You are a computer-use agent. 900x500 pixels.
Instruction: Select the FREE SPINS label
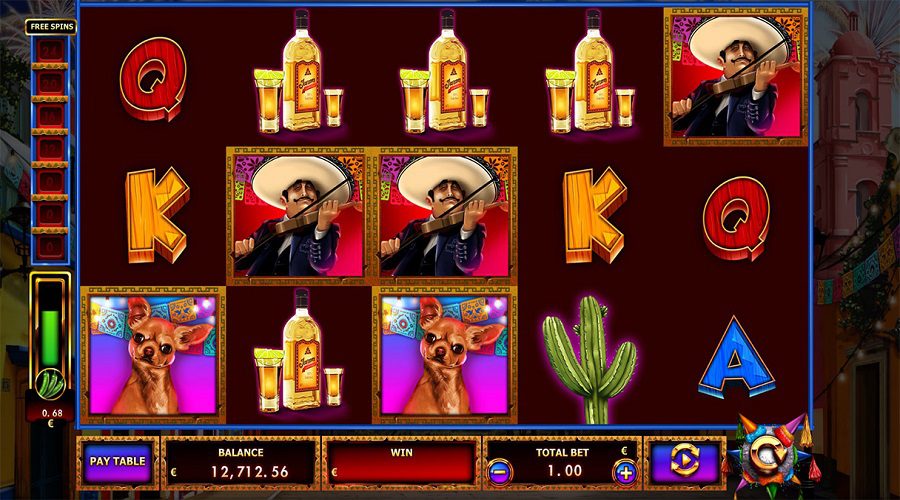52,26
